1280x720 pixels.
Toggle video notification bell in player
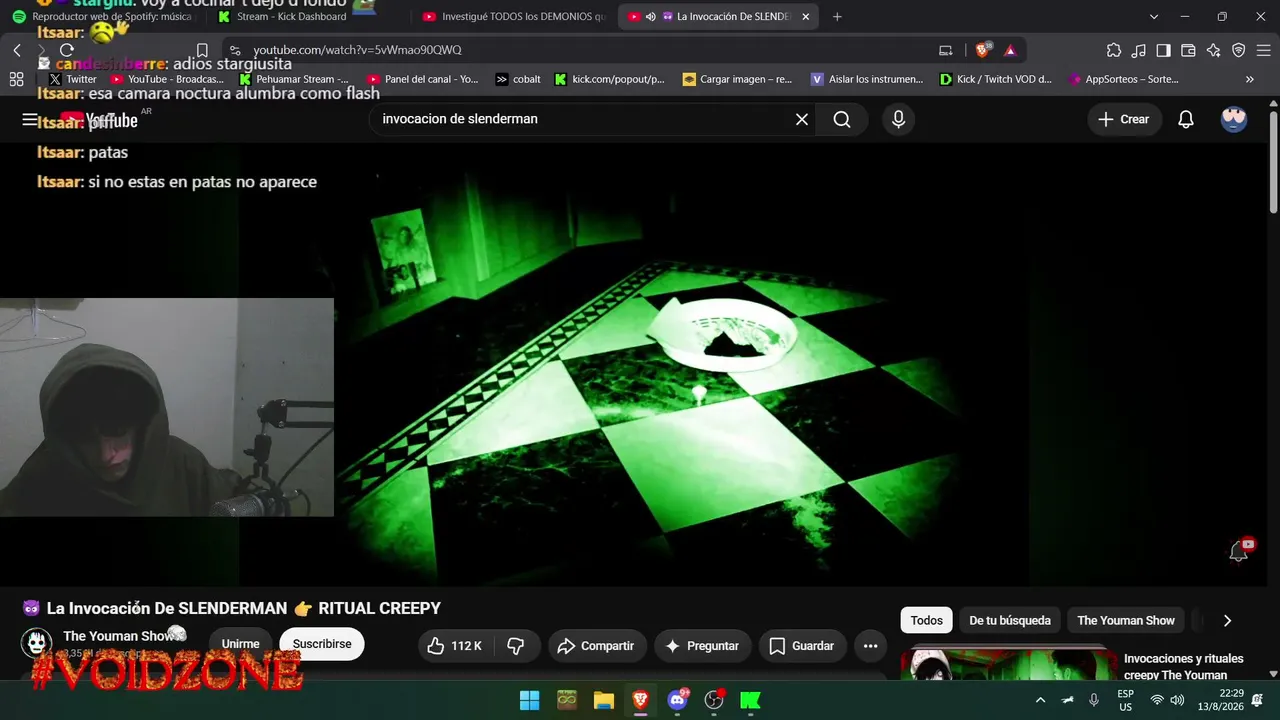point(1240,551)
